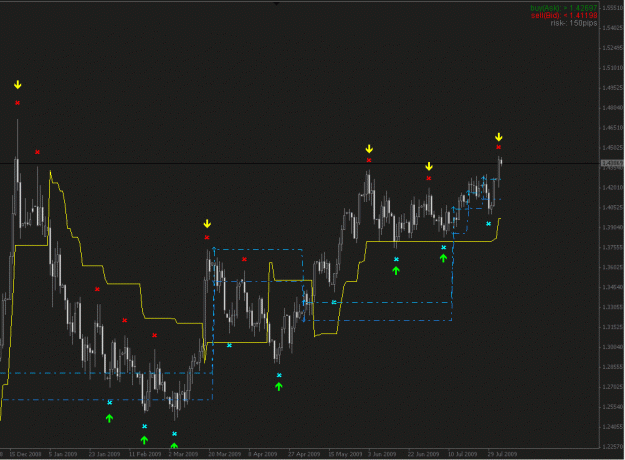Click red x under late June 2009 yellow arrow
The width and height of the screenshot is (625, 460).
coord(429,178)
